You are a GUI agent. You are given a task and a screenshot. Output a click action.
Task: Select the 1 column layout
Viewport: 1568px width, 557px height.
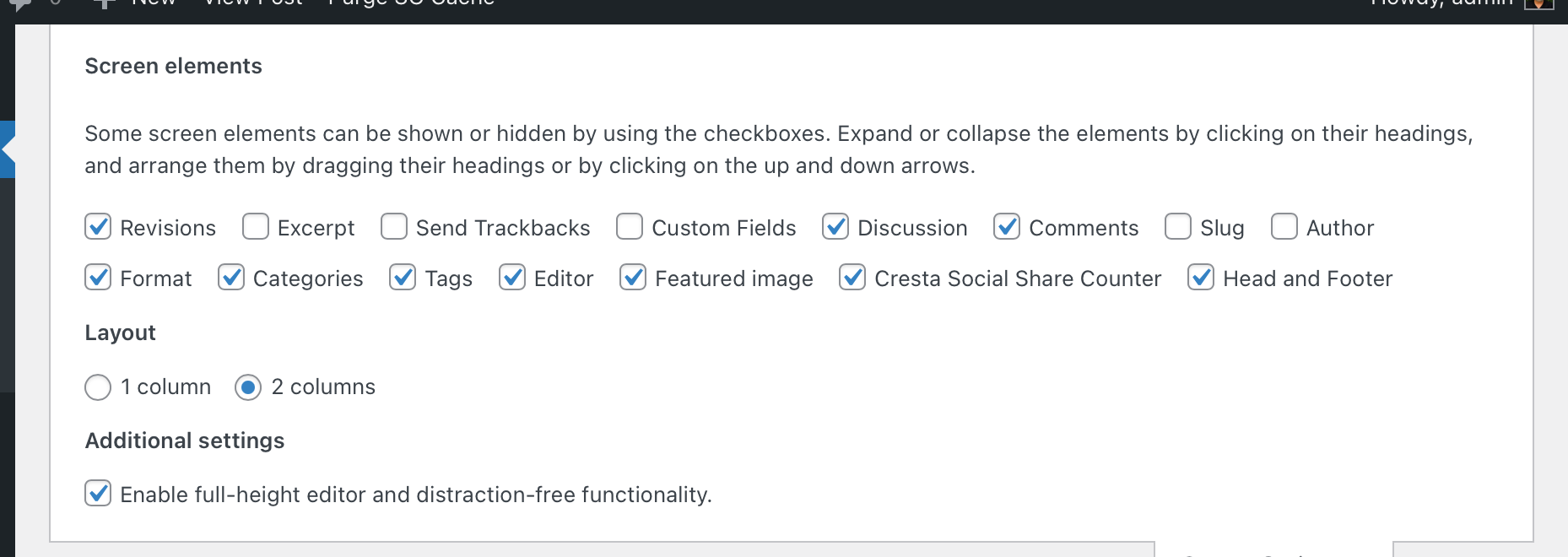pos(98,387)
